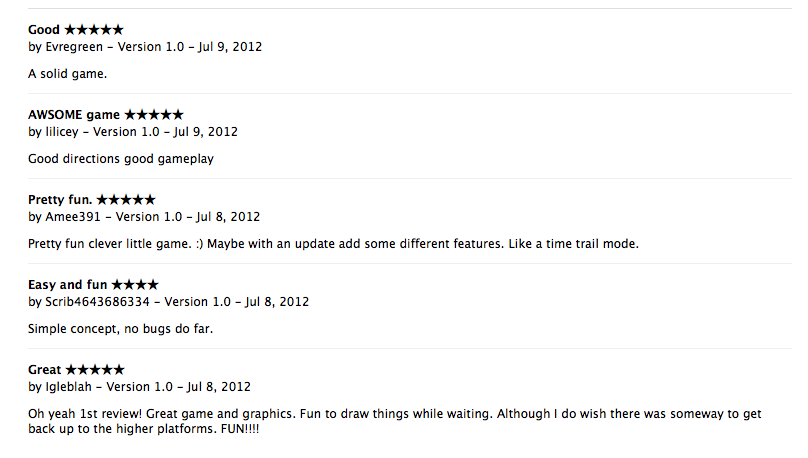Screen dimensions: 808x458
Task: Open the Amee391 reviewer byline
Action: pos(144,217)
